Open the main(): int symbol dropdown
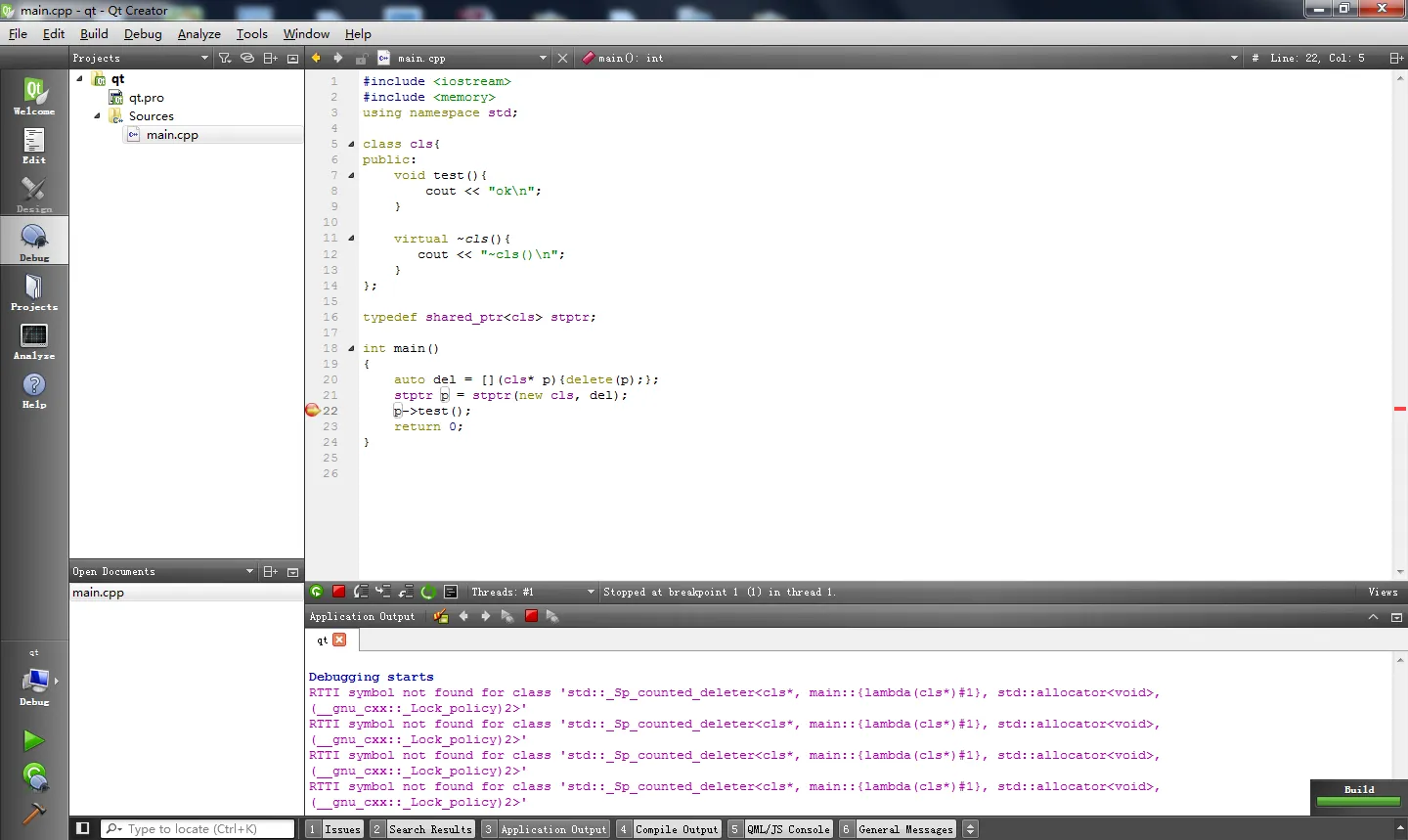This screenshot has height=840, width=1408. coord(909,58)
